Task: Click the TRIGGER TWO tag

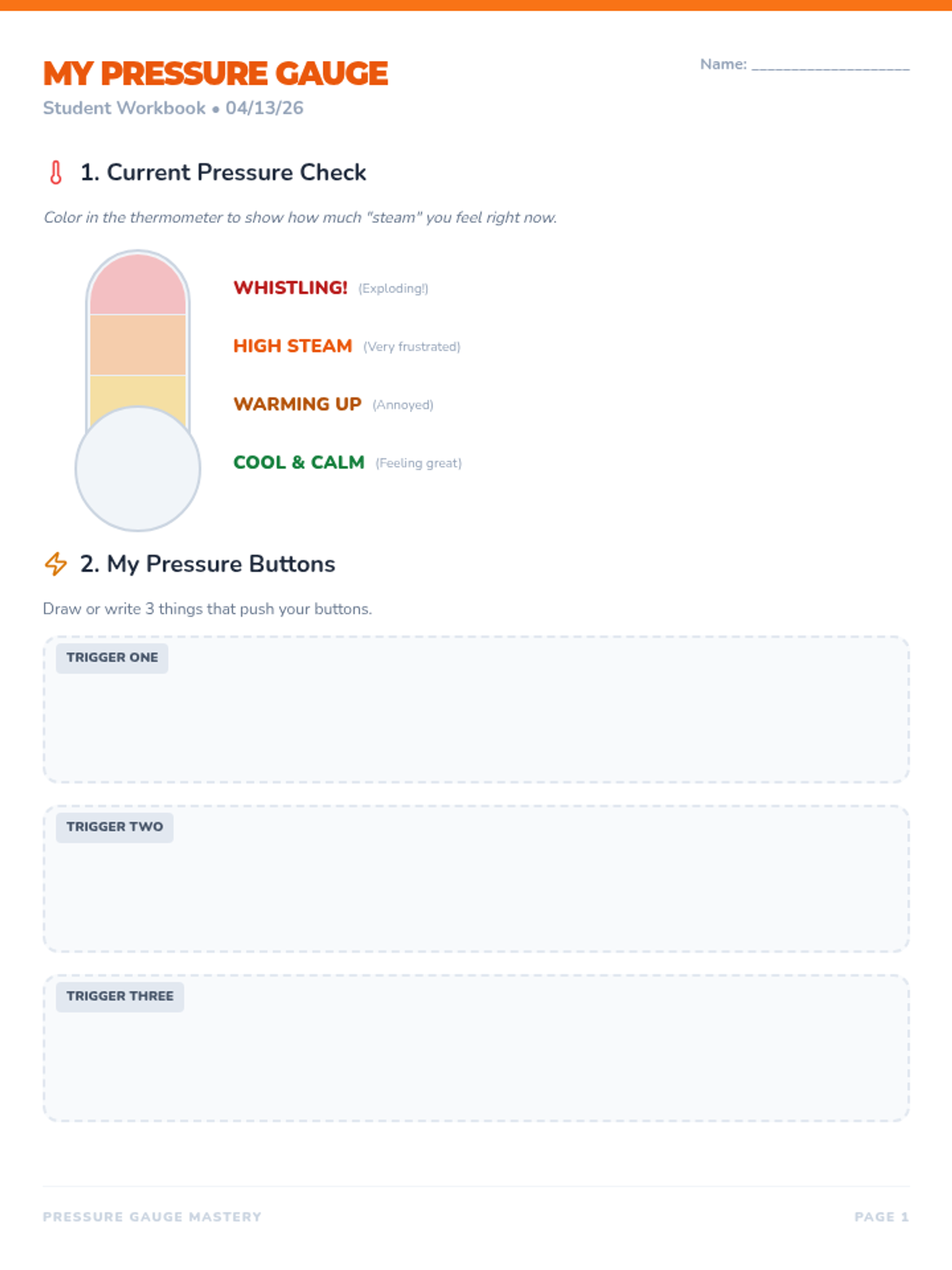Action: click(x=114, y=827)
